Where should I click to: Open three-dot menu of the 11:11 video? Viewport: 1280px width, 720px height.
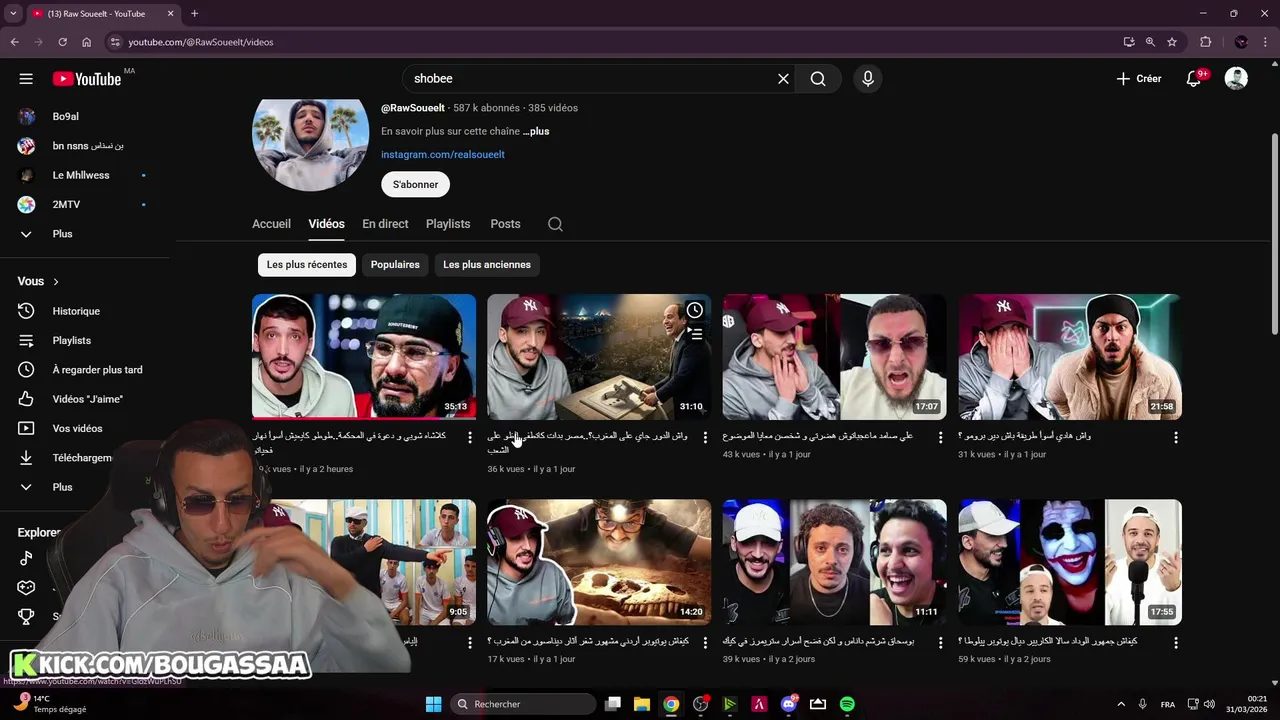940,643
